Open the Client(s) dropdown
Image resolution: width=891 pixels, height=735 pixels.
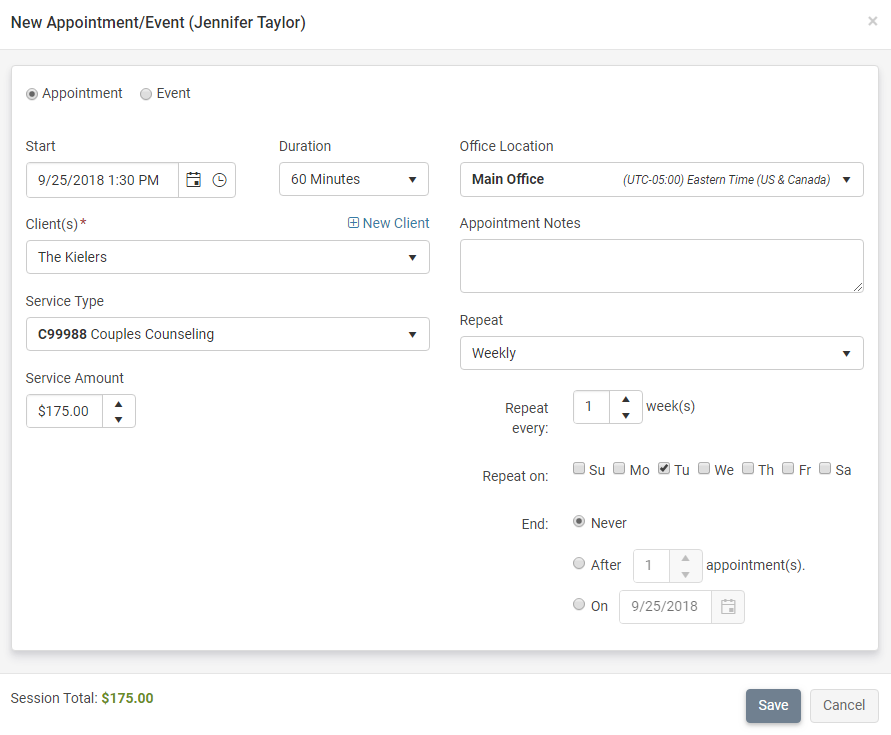pos(228,257)
